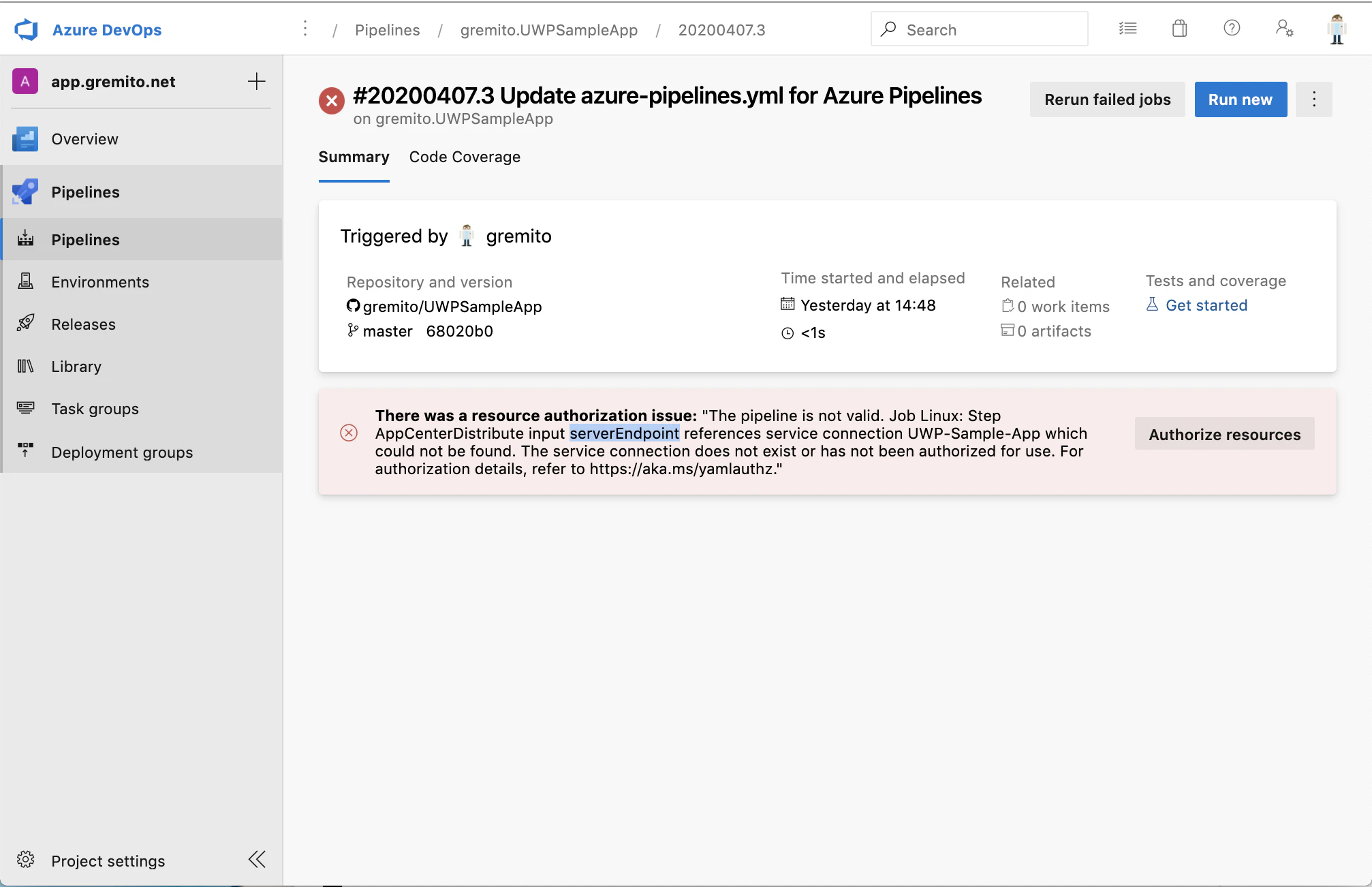Screen dimensions: 1372x887
Task: Click the Rerun failed jobs button
Action: [1108, 99]
